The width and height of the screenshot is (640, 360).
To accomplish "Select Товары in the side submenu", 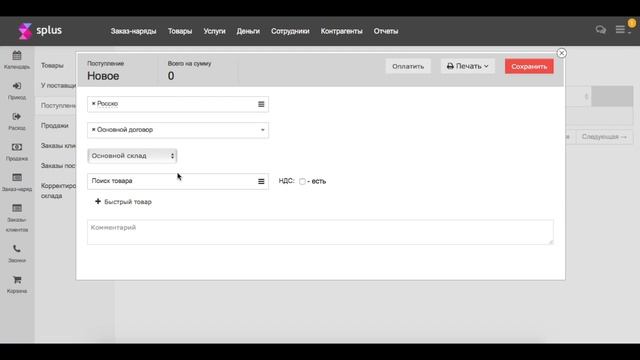I will [52, 65].
